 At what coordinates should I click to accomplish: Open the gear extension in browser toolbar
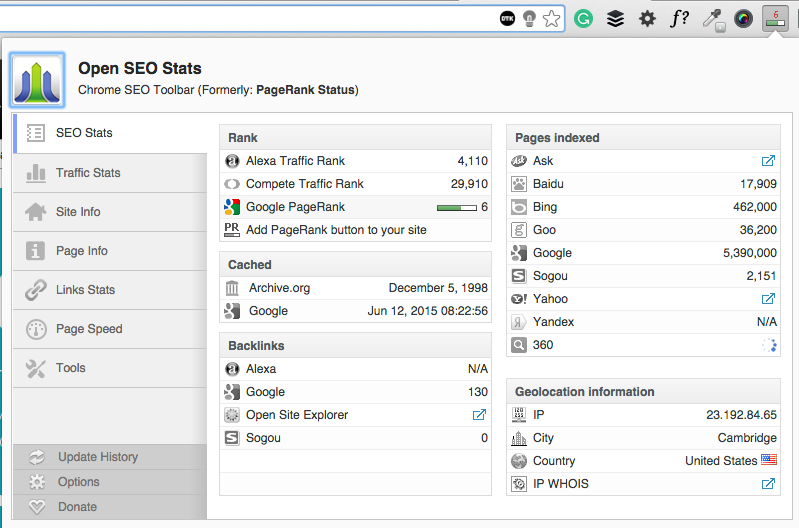coord(648,18)
